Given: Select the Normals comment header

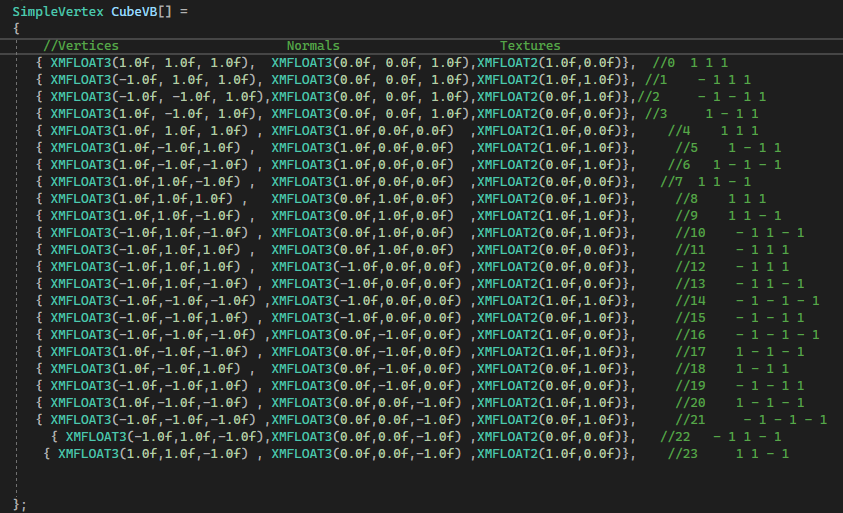Looking at the screenshot, I should point(313,46).
